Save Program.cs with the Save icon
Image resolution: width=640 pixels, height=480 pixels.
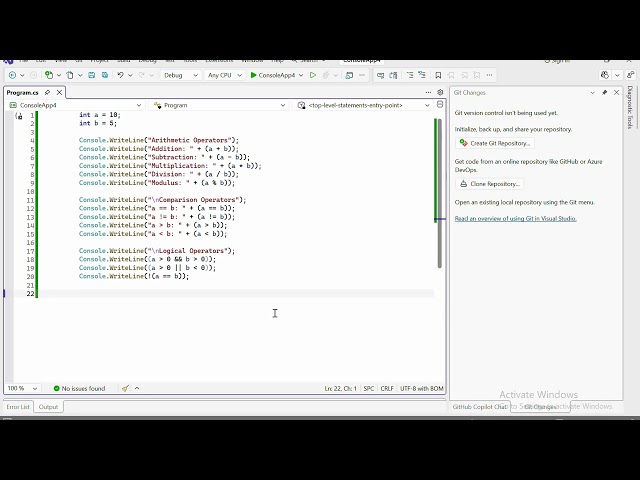coord(92,75)
